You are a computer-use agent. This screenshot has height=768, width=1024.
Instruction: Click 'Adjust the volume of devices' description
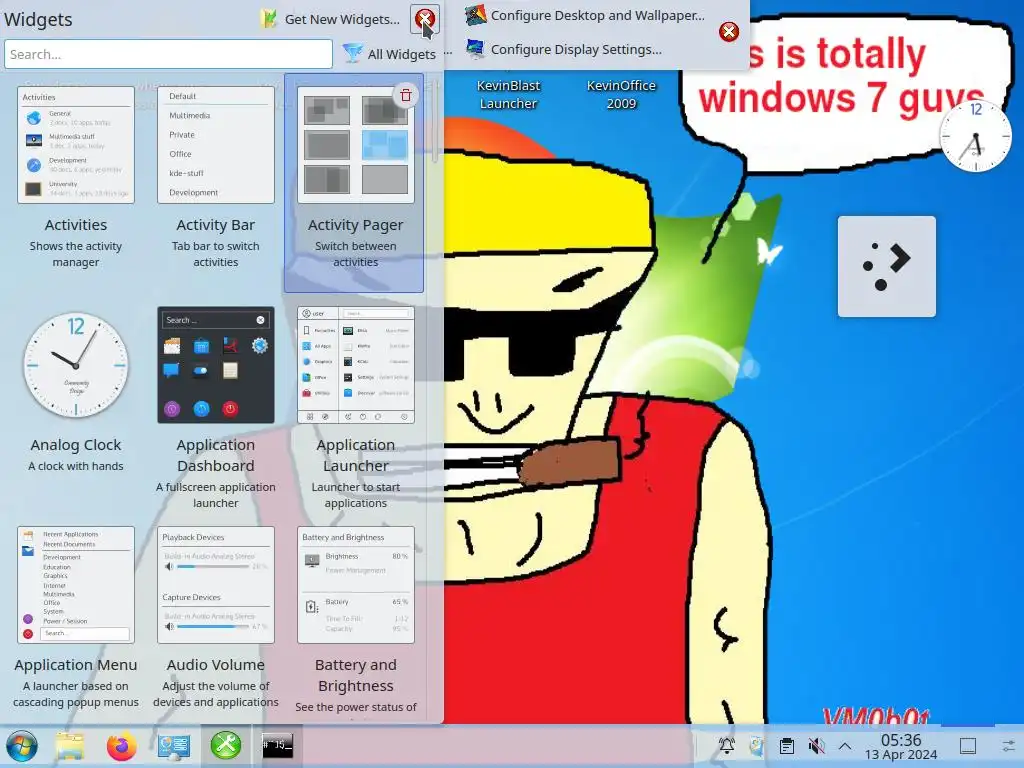[x=216, y=694]
